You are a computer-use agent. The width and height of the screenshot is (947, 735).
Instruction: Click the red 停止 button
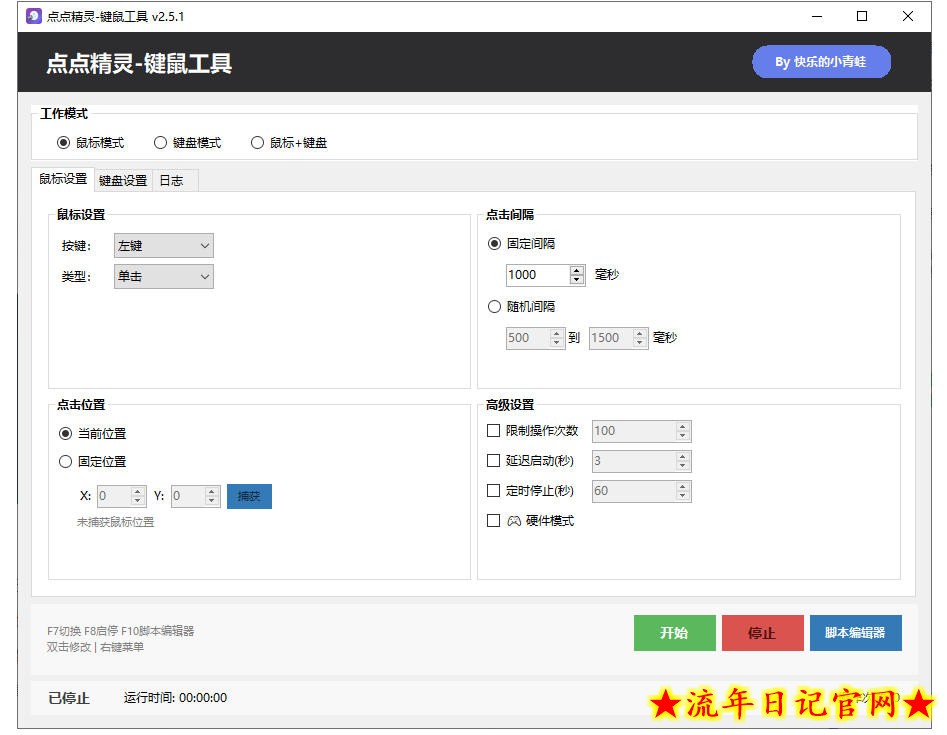click(762, 633)
